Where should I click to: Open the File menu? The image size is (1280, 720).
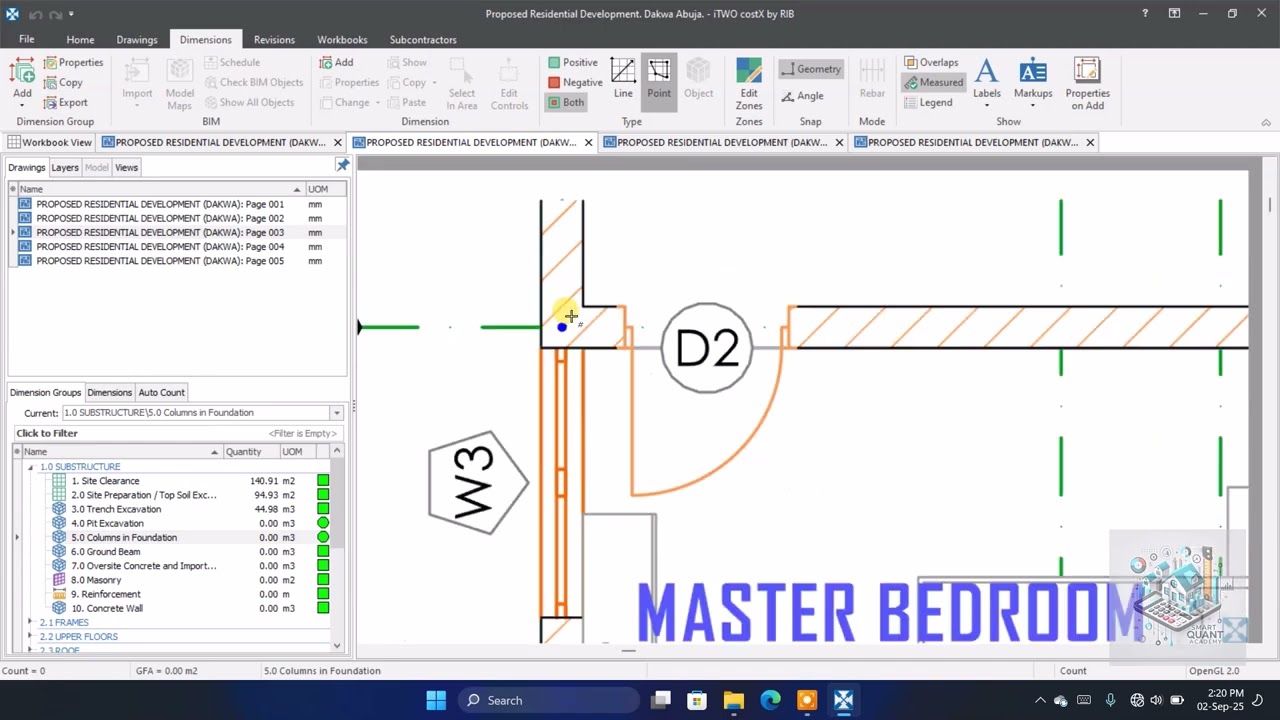pyautogui.click(x=27, y=39)
